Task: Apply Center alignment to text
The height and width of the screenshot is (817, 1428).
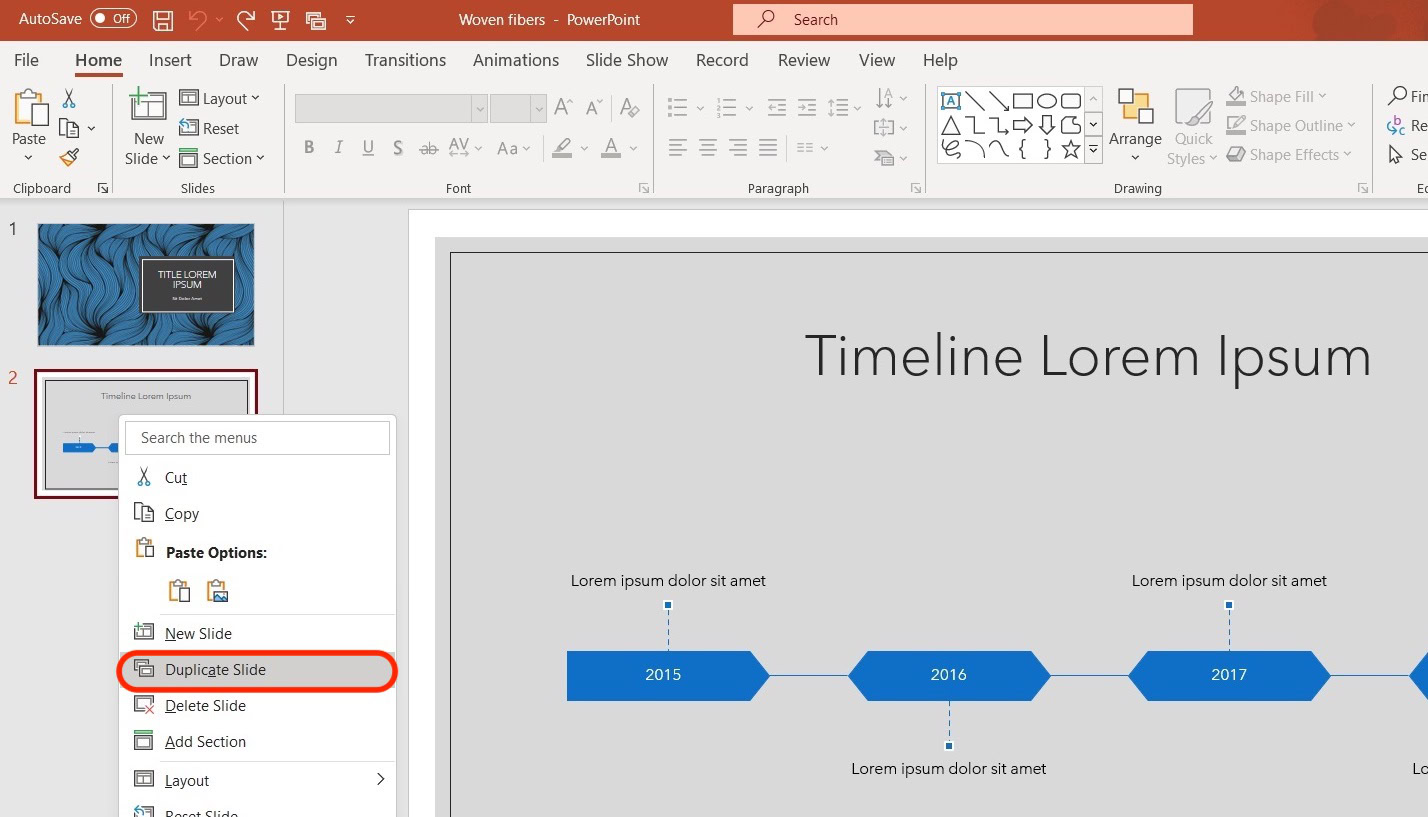Action: pyautogui.click(x=707, y=147)
